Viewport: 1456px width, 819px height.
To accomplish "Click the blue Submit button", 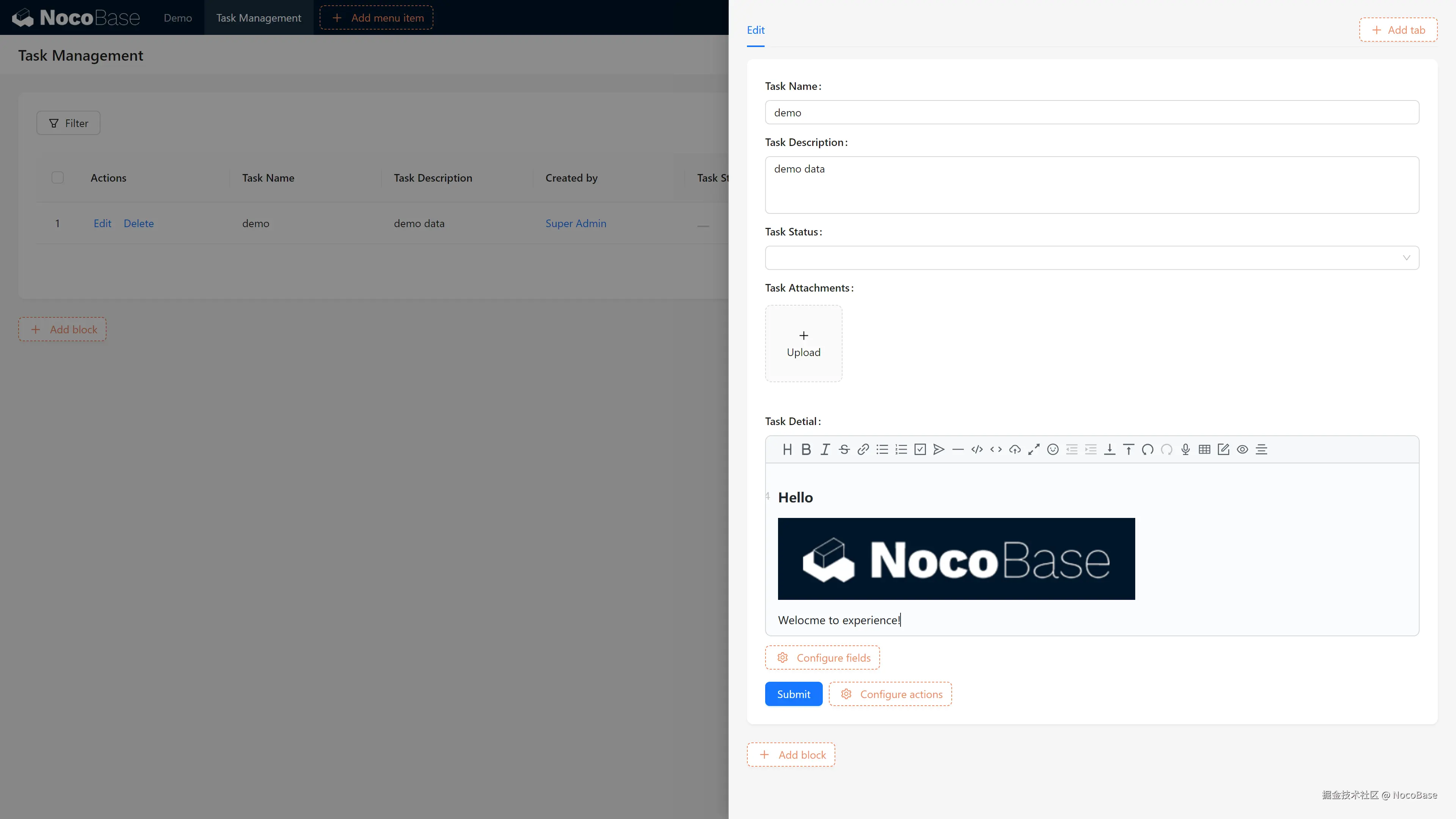I will tap(793, 694).
